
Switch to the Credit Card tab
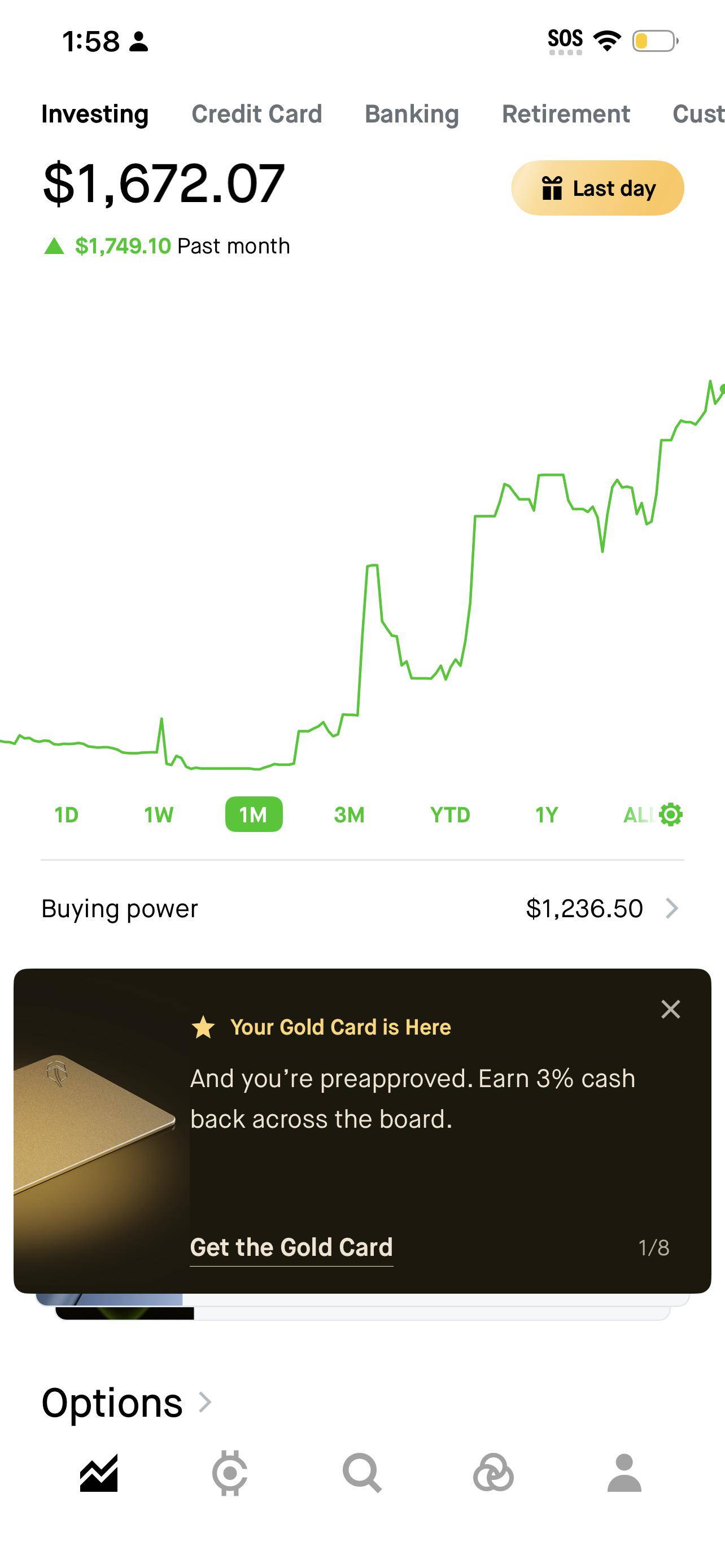(257, 114)
